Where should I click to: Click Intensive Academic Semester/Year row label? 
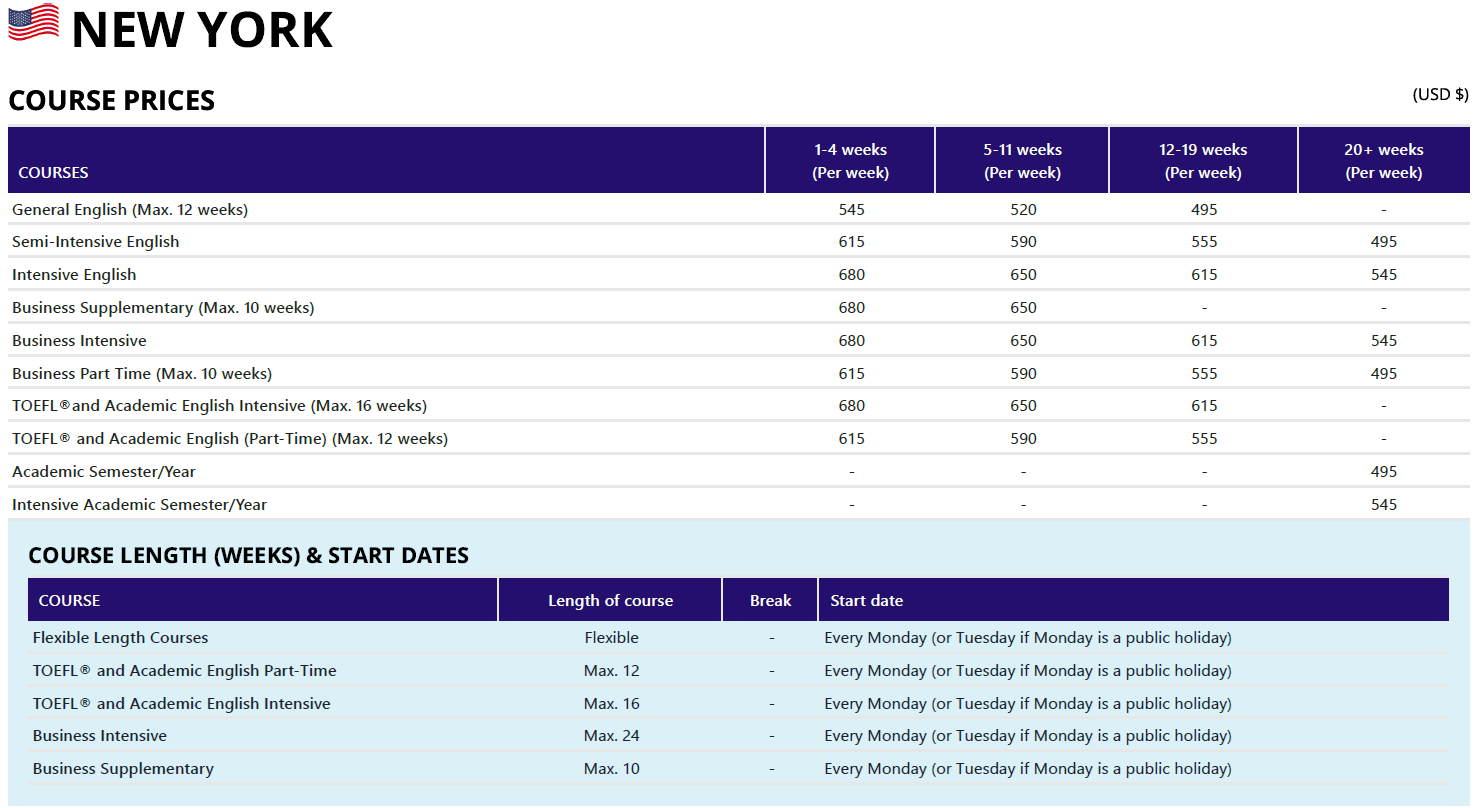click(139, 504)
